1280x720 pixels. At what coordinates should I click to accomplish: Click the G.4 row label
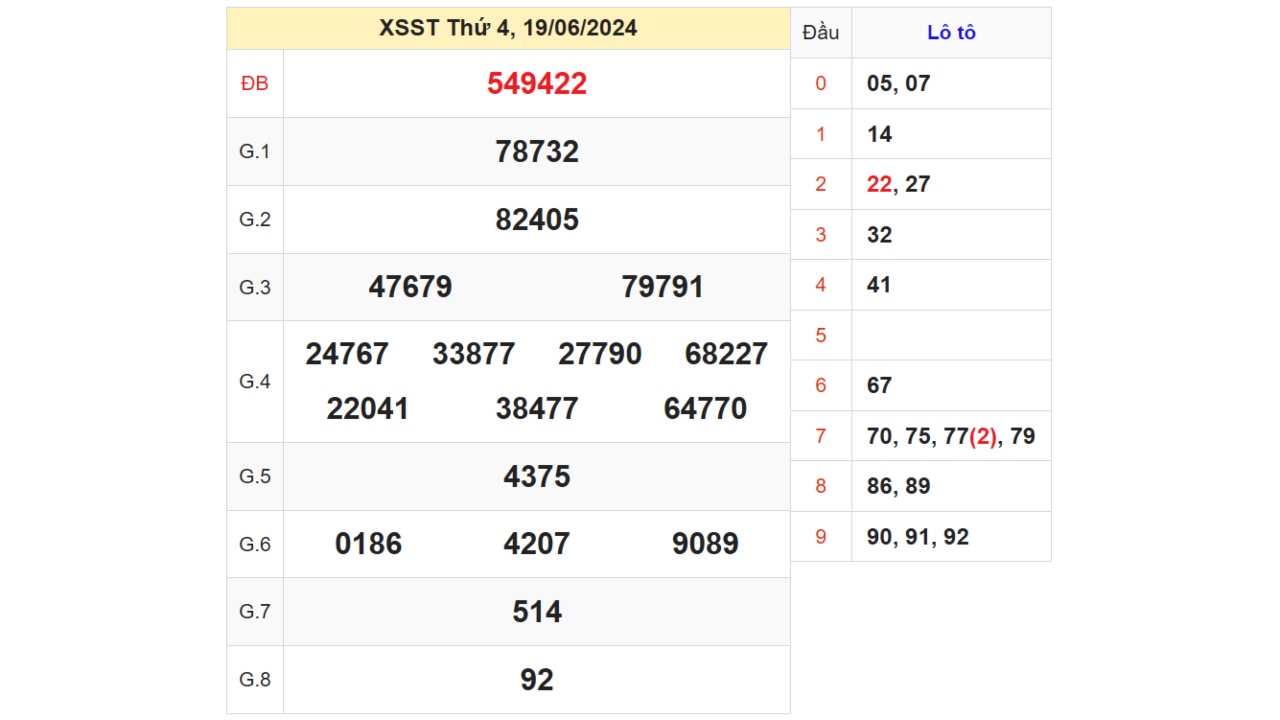pos(255,382)
